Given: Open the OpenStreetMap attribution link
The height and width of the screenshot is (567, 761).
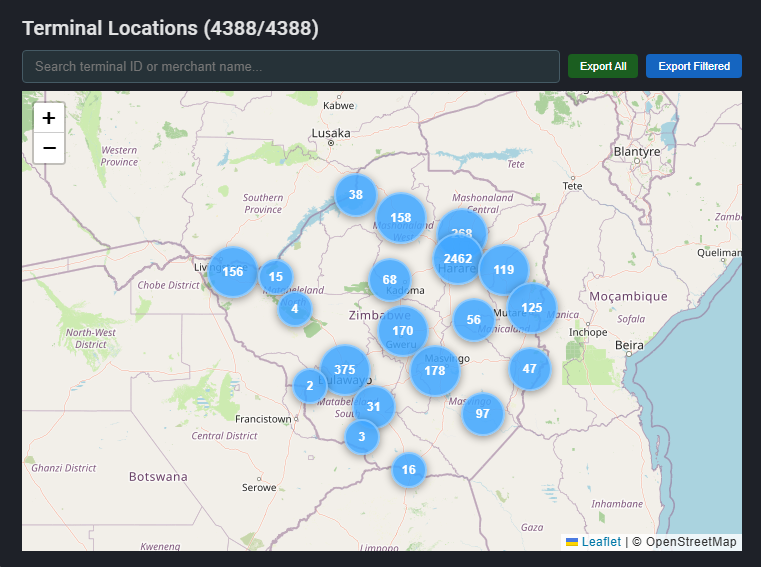Looking at the screenshot, I should (691, 542).
